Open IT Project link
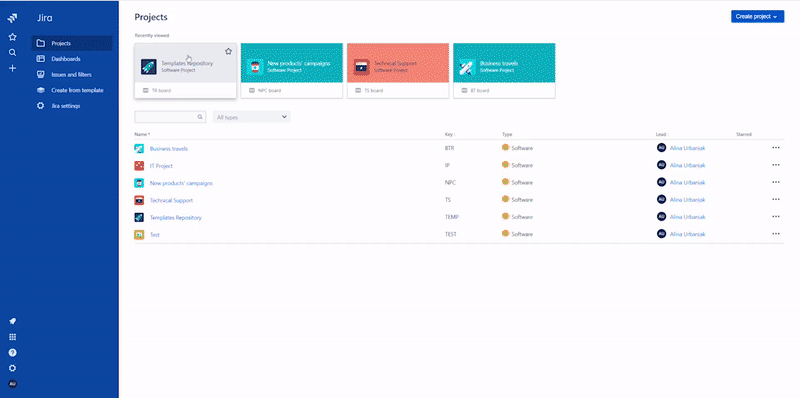The width and height of the screenshot is (800, 398). 161,166
